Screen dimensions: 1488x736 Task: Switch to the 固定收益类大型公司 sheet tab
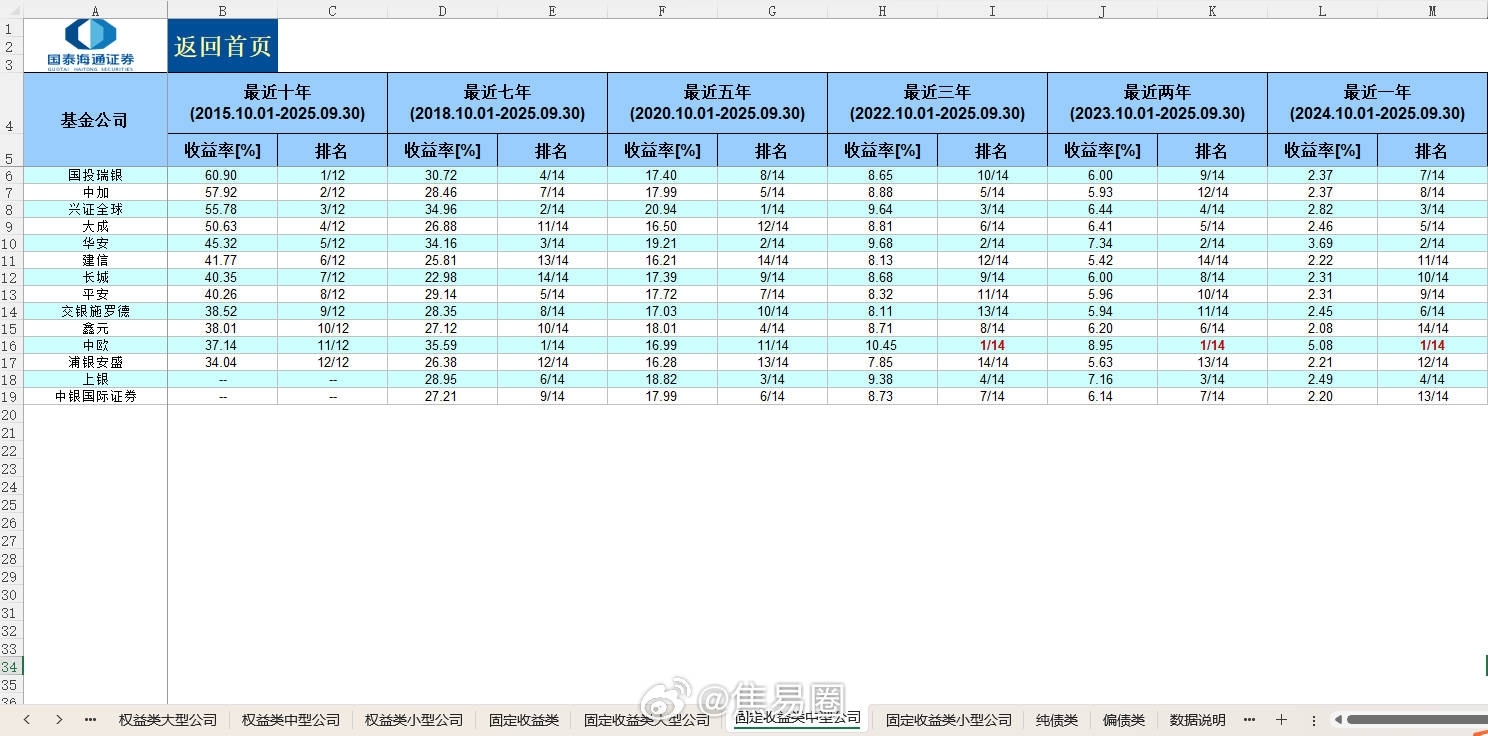pos(647,719)
